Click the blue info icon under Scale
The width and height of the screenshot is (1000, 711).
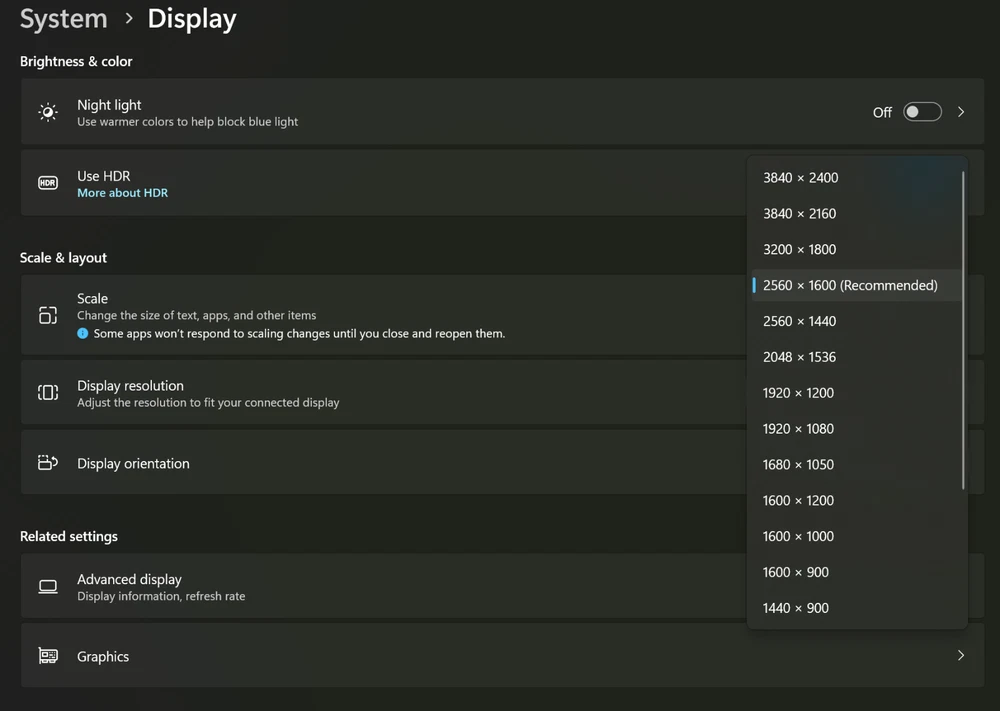point(83,334)
